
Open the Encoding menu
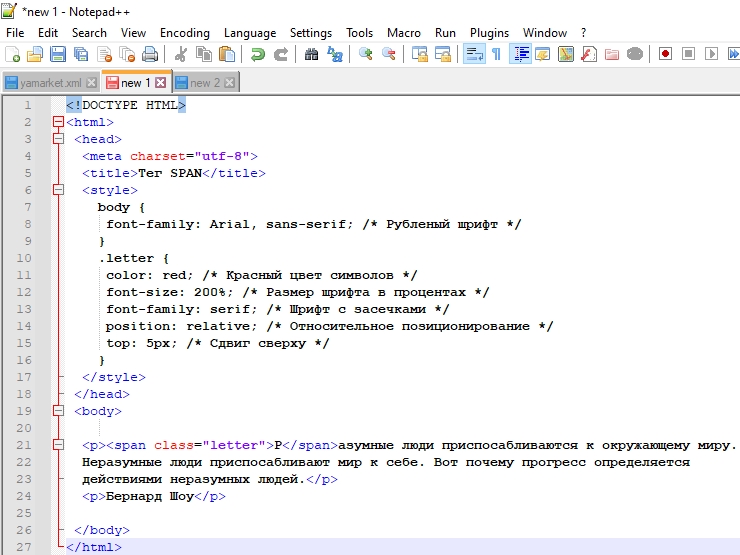pos(185,33)
